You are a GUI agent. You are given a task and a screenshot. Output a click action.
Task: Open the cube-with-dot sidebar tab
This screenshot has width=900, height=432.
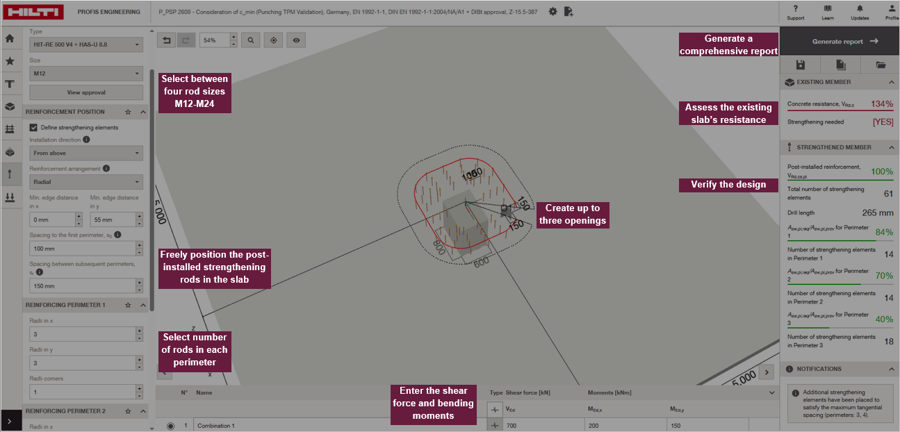(x=10, y=152)
